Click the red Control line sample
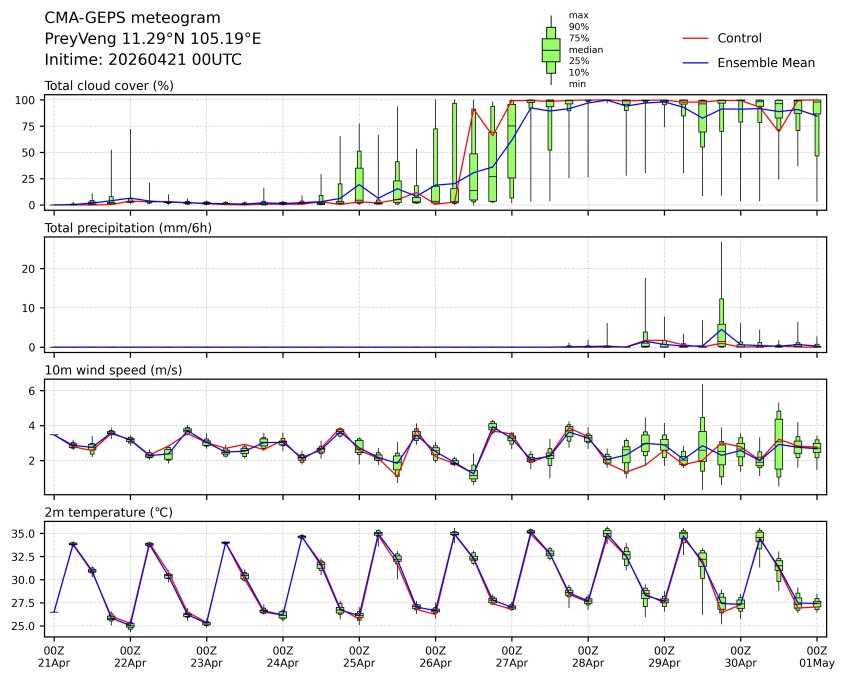The height and width of the screenshot is (680, 846). (x=695, y=39)
